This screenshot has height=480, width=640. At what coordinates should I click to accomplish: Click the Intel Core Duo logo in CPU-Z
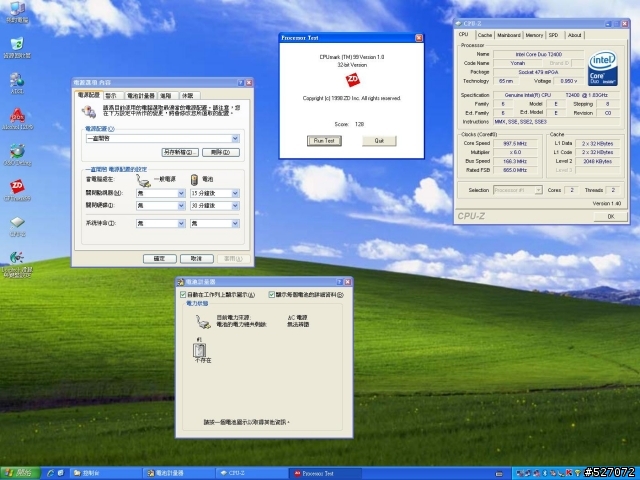[602, 69]
